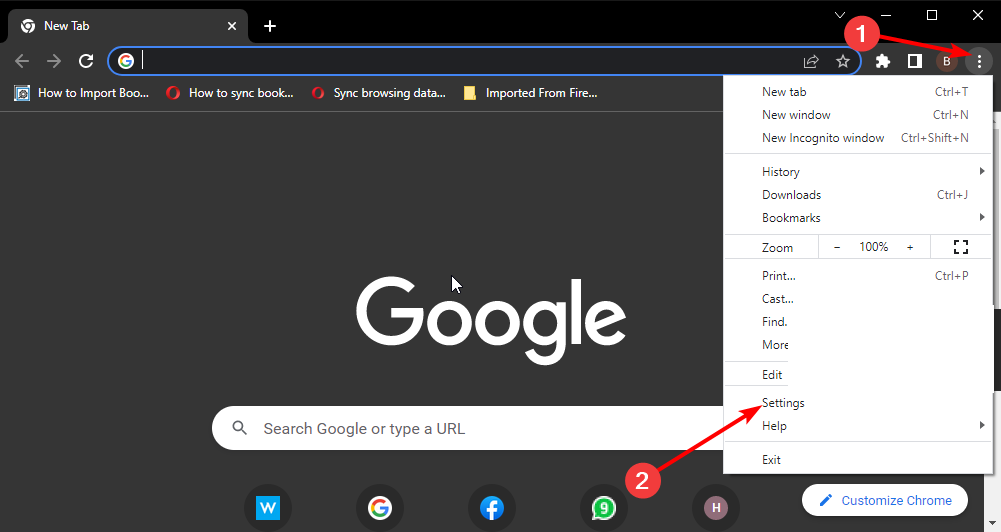The height and width of the screenshot is (532, 1001).
Task: Expand the Bookmarks submenu
Action: point(858,218)
